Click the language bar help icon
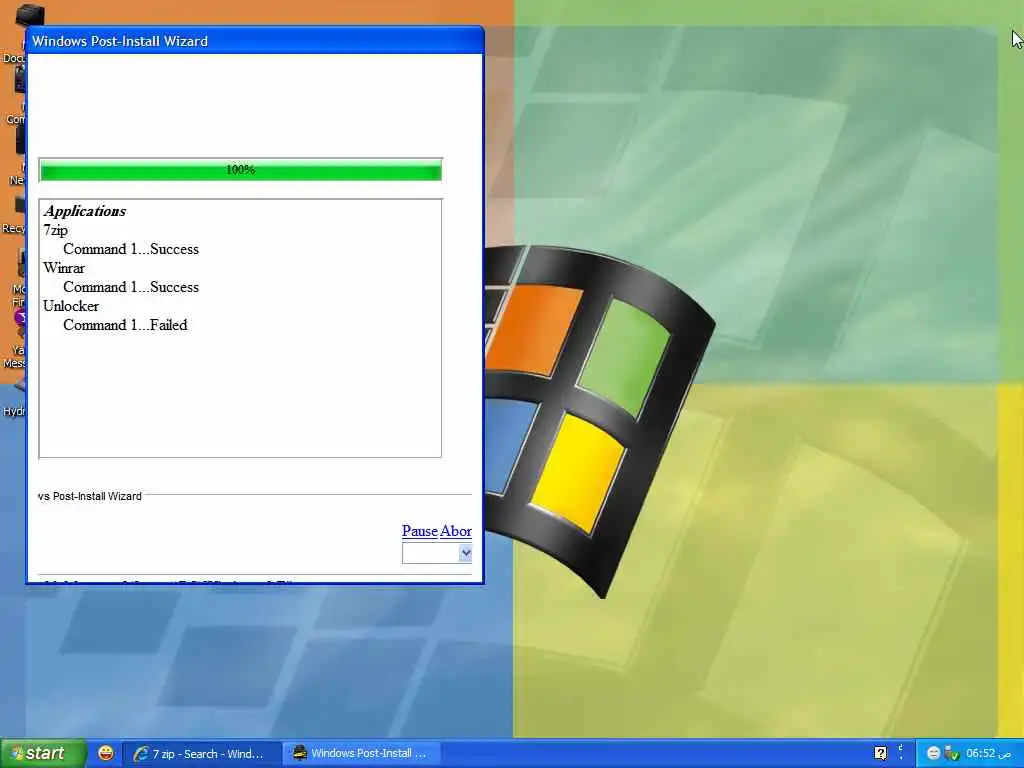The height and width of the screenshot is (768, 1024). coord(880,753)
